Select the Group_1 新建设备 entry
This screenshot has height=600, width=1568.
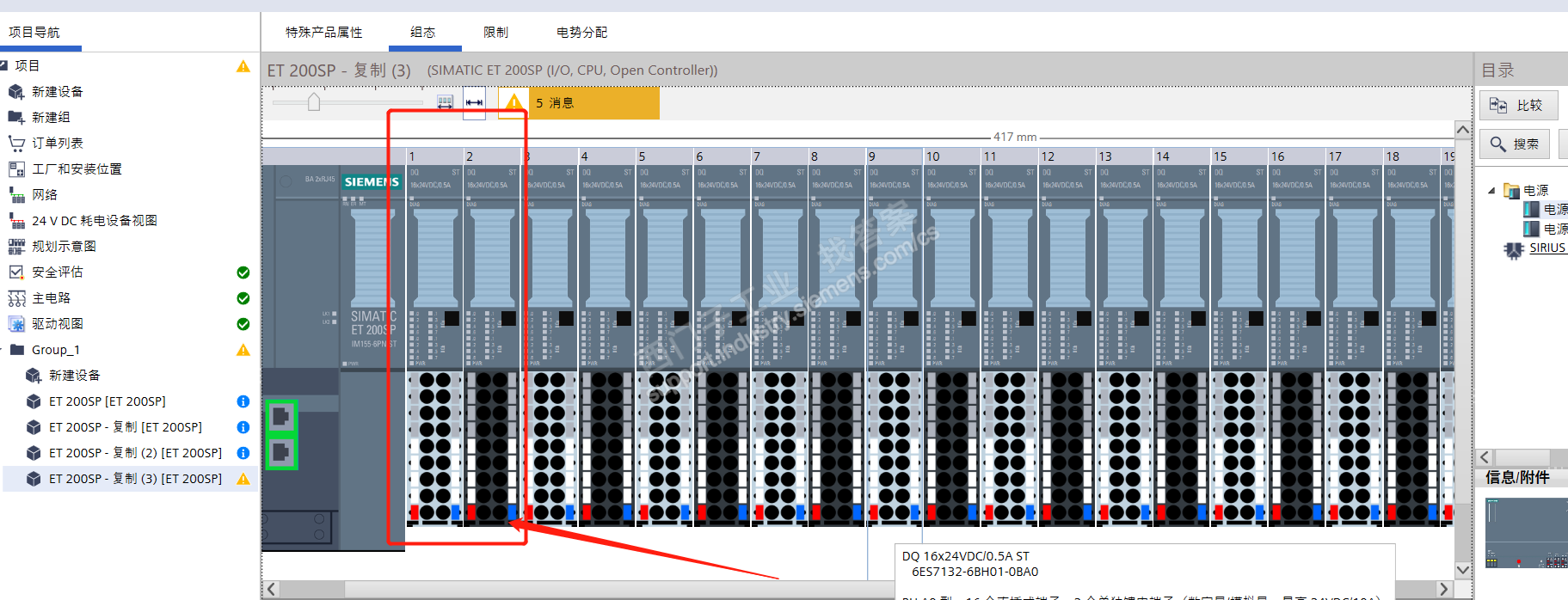pyautogui.click(x=74, y=376)
